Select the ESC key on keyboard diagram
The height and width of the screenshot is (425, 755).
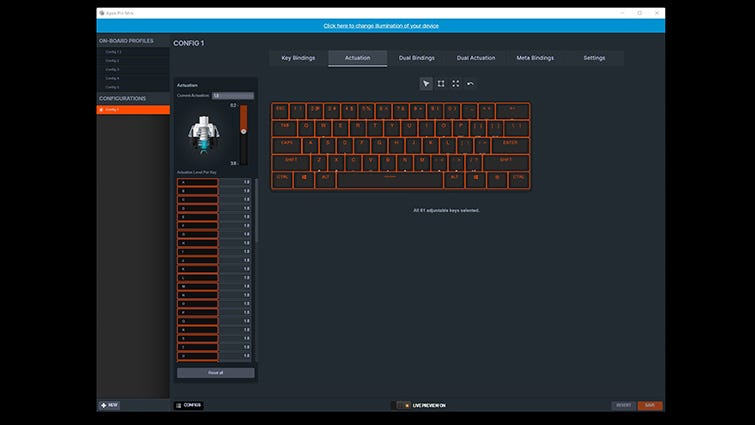tap(281, 111)
